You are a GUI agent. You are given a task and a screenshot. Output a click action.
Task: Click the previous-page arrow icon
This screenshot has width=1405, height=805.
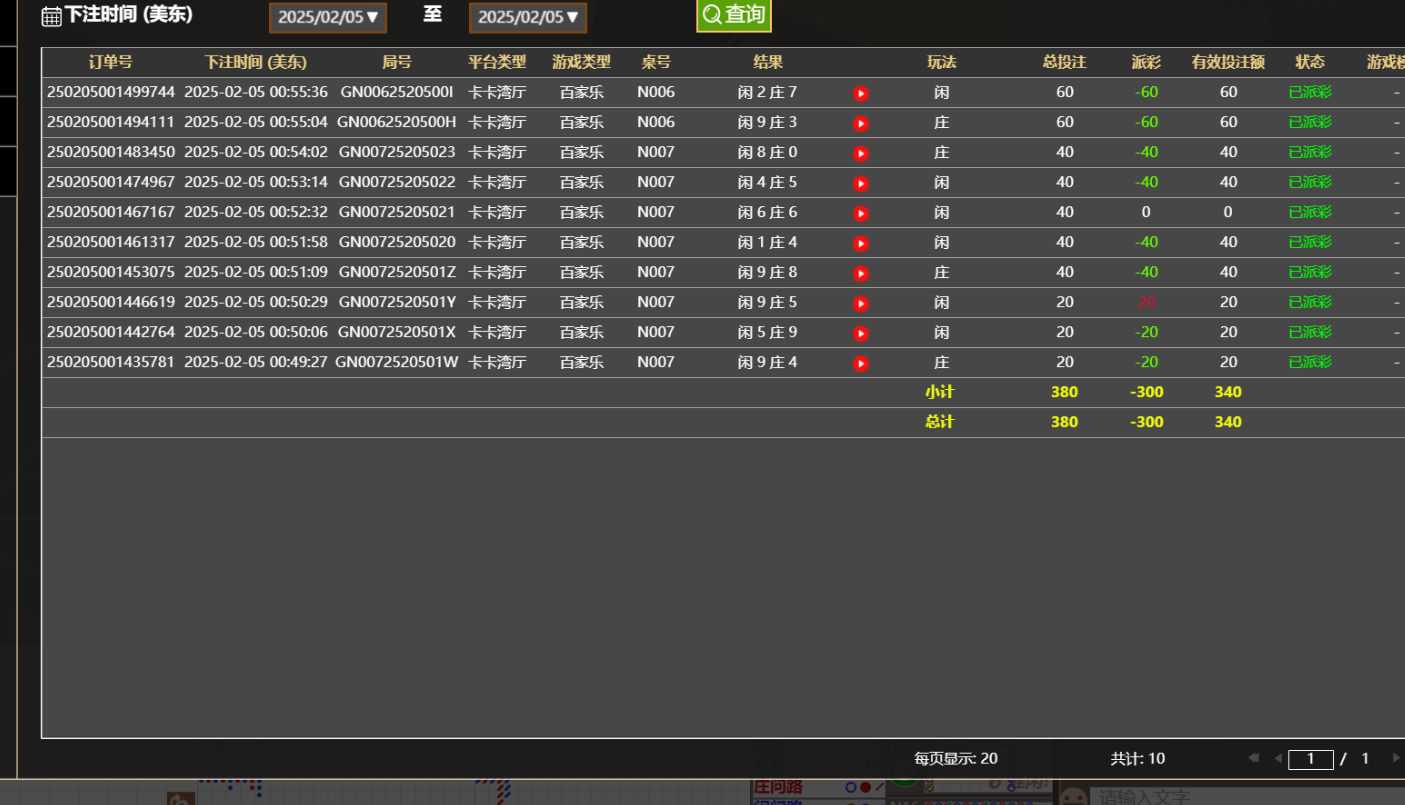tap(1279, 758)
